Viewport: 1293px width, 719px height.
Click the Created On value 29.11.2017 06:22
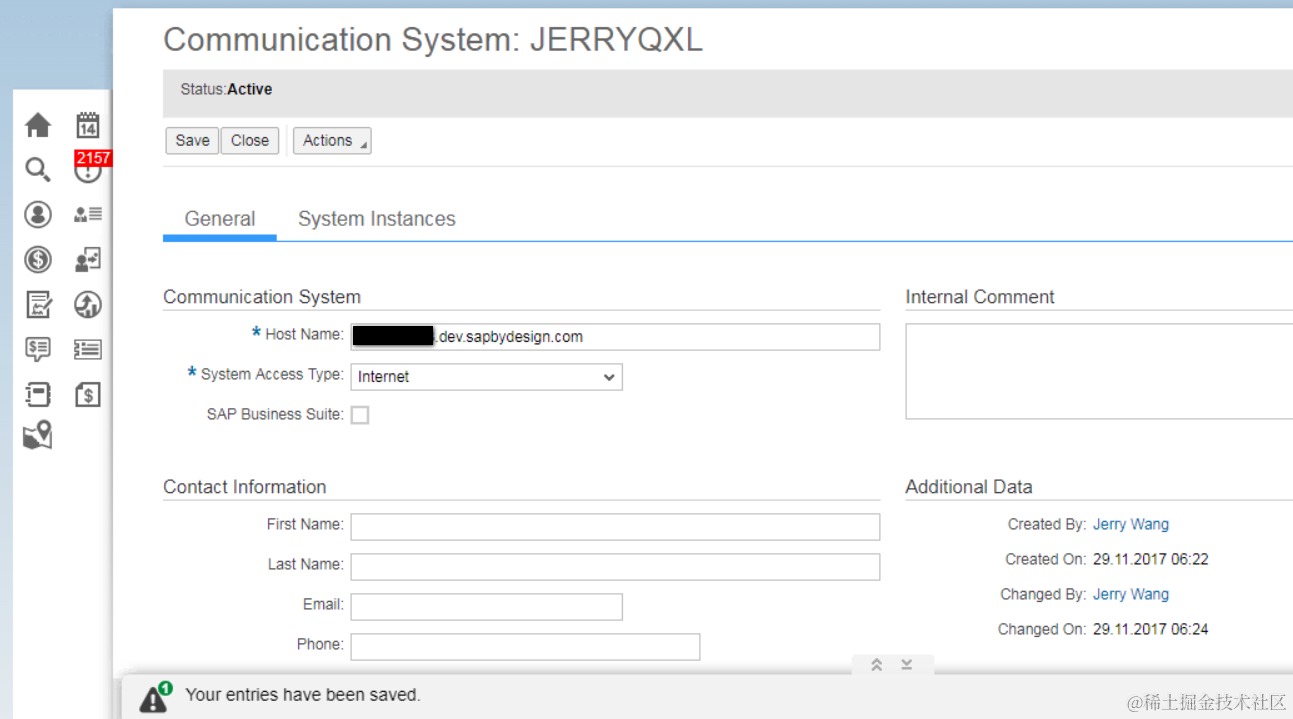[1151, 559]
